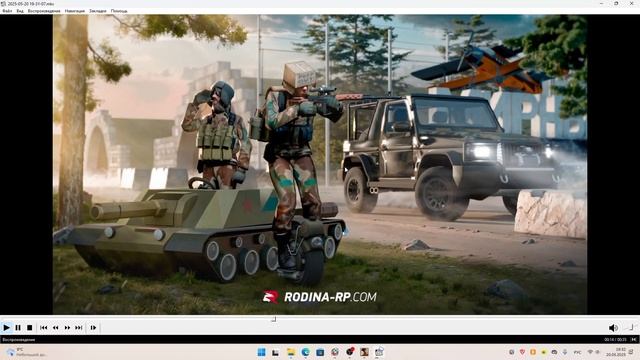
Task: Rewind the video with the rewind button
Action: (x=56, y=328)
